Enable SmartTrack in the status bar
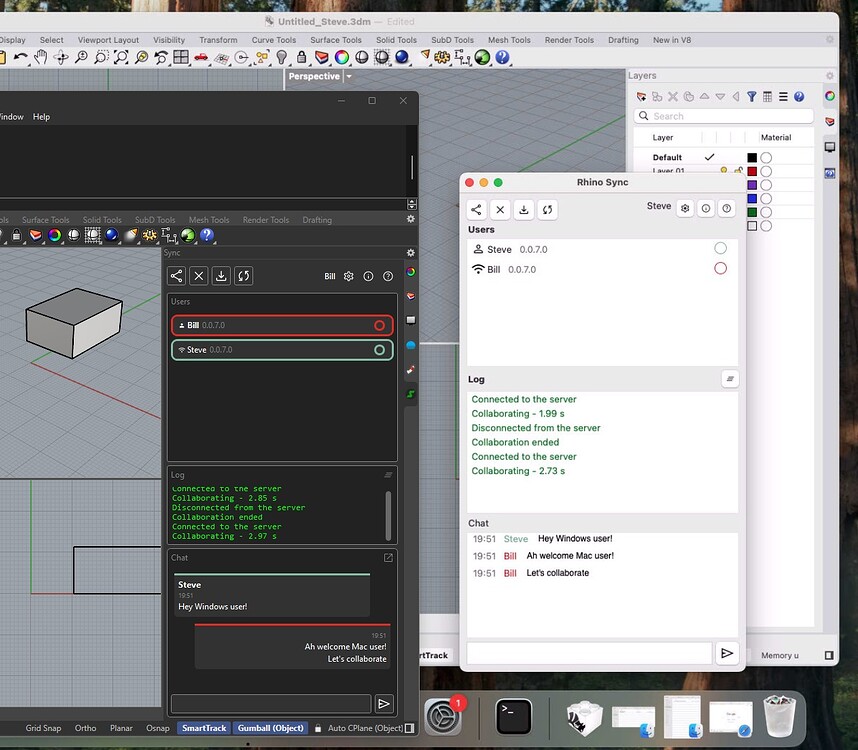This screenshot has height=750, width=858. (x=203, y=728)
